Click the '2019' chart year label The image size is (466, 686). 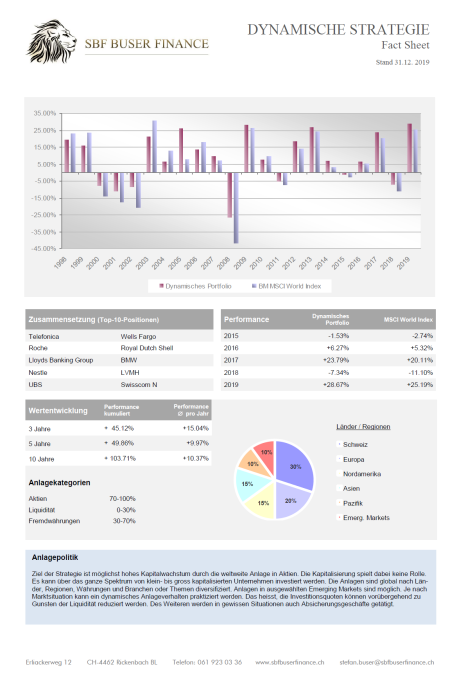coord(403,263)
